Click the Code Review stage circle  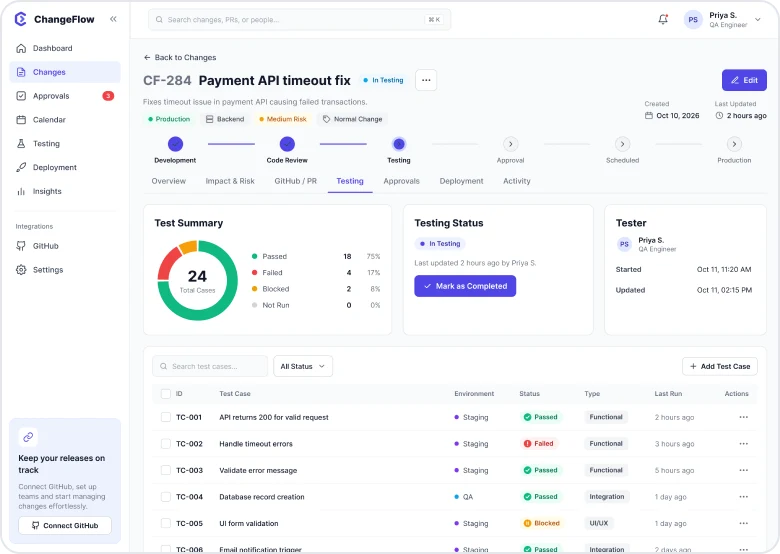(x=287, y=144)
